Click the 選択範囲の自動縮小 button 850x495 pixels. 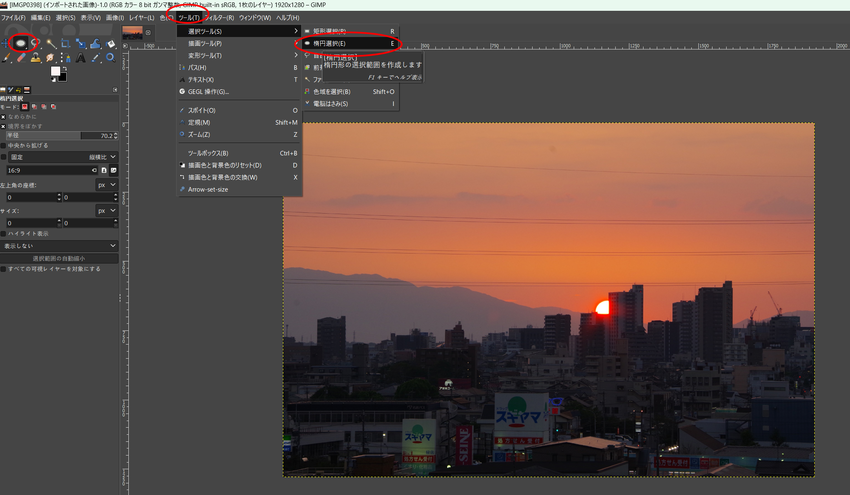(x=59, y=259)
